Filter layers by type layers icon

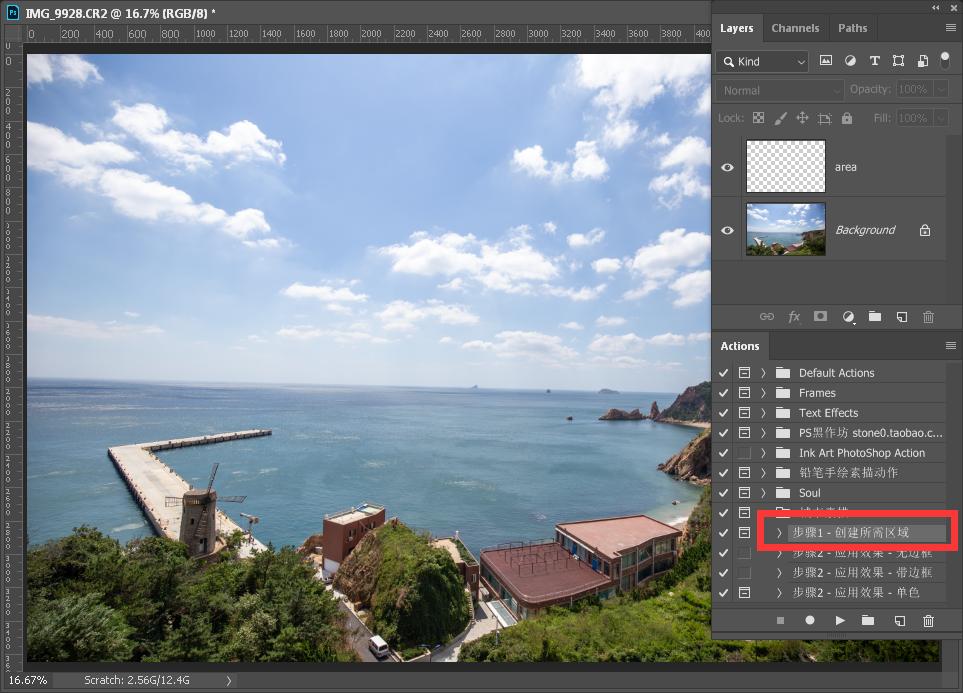coord(875,61)
